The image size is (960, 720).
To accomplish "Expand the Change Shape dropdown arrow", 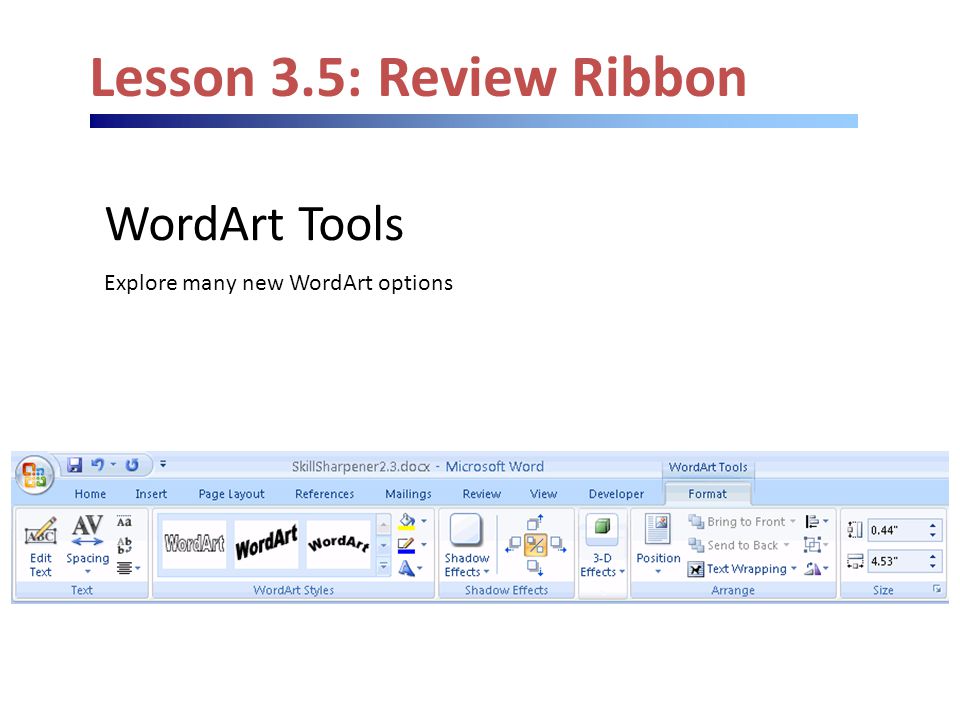I will click(x=420, y=569).
